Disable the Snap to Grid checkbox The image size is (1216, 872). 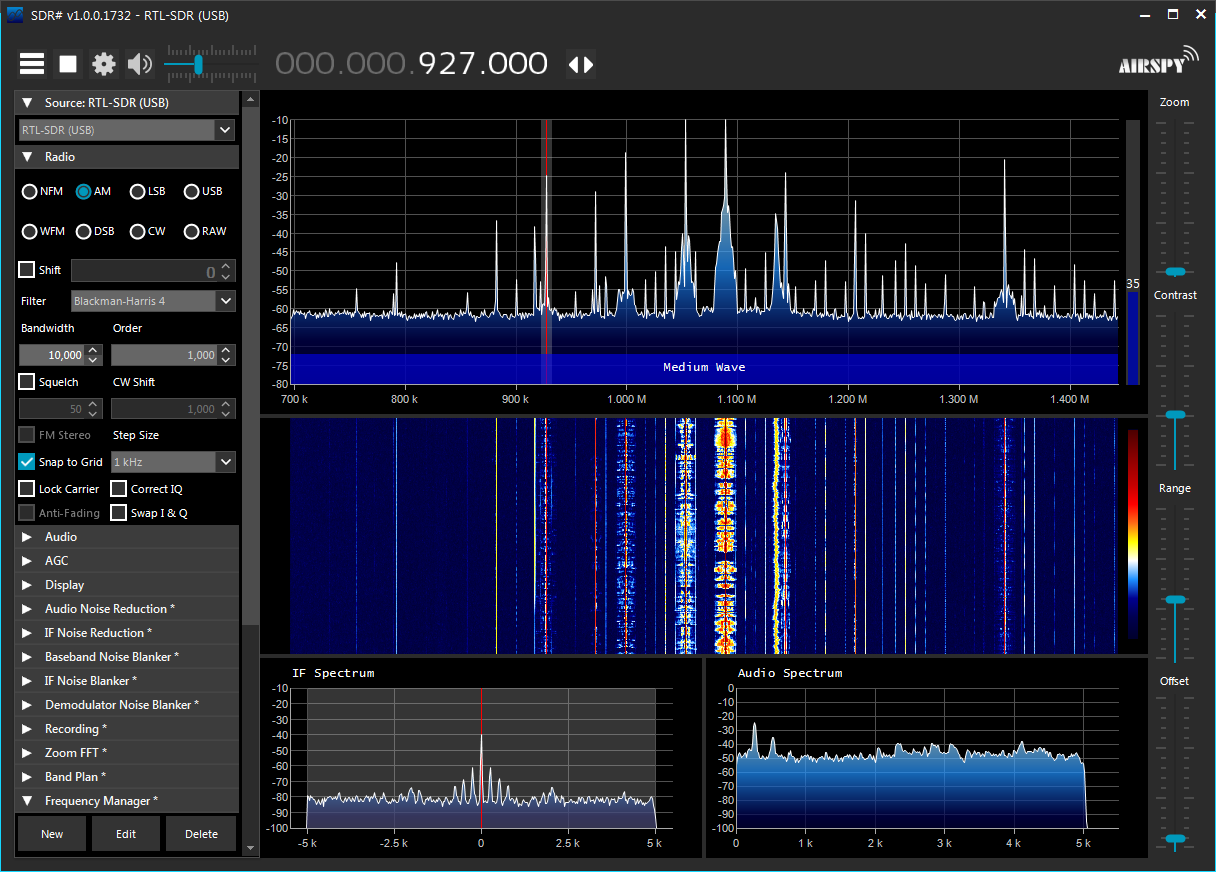(27, 462)
